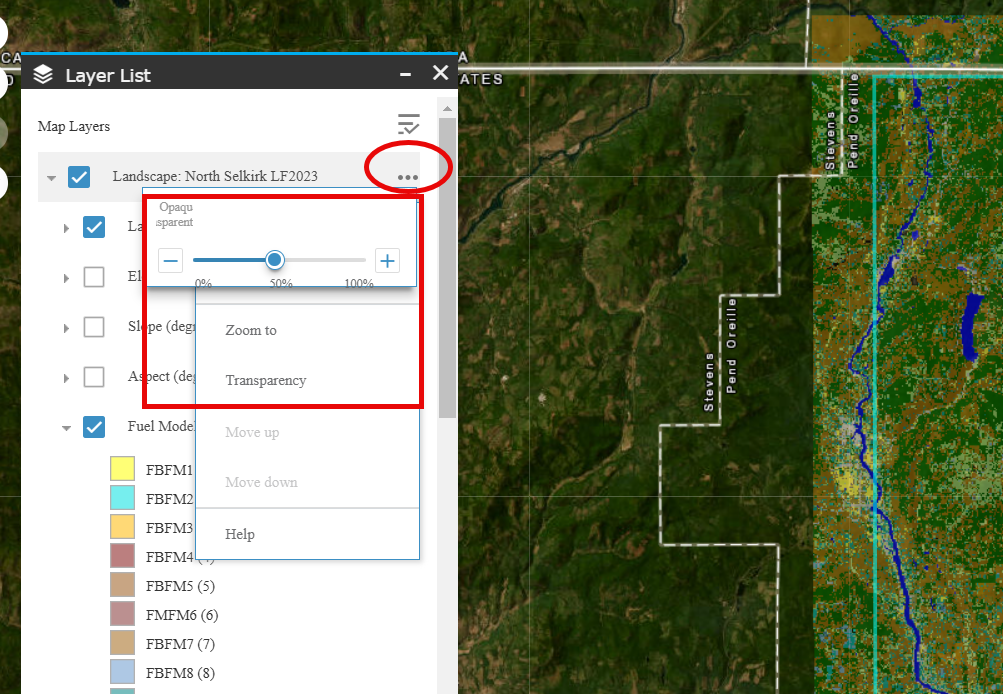Uncheck the Landscape: North Selkirk LF2023 layer

coord(80,177)
